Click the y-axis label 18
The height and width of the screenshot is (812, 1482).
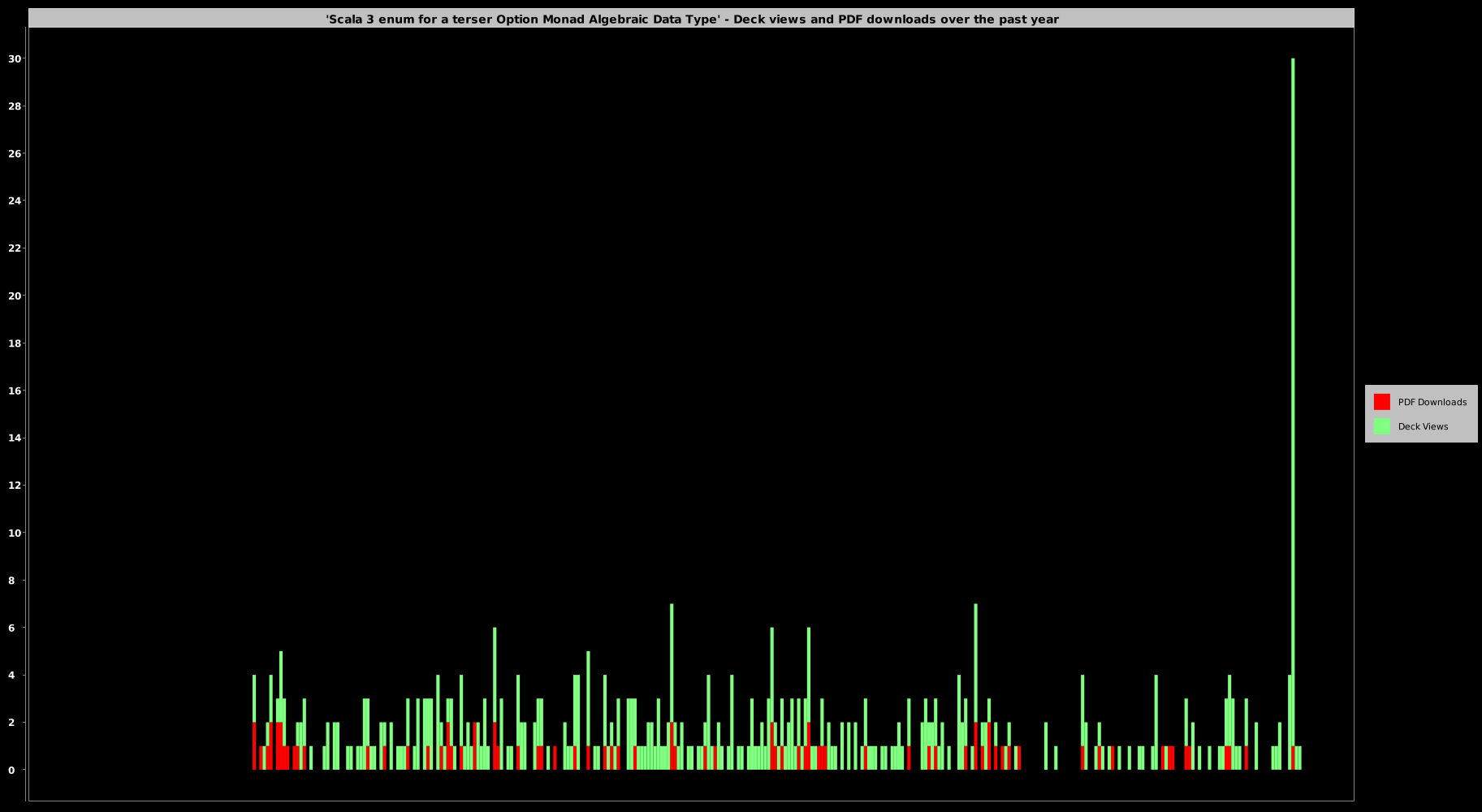coord(15,343)
